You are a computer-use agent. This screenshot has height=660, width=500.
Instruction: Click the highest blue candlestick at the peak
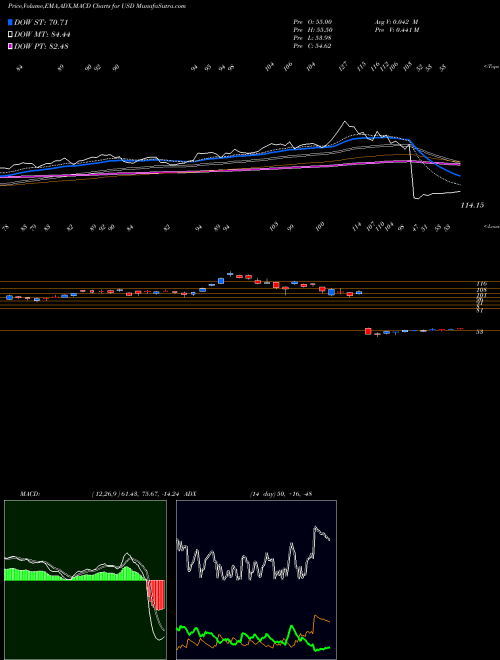point(230,274)
